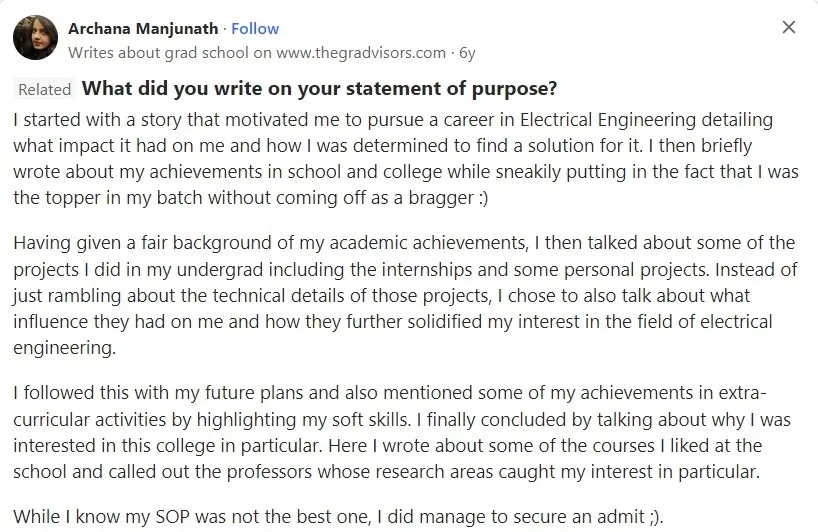The image size is (818, 532).
Task: Click the closing sentence 'While I know my SOP'
Action: [338, 516]
